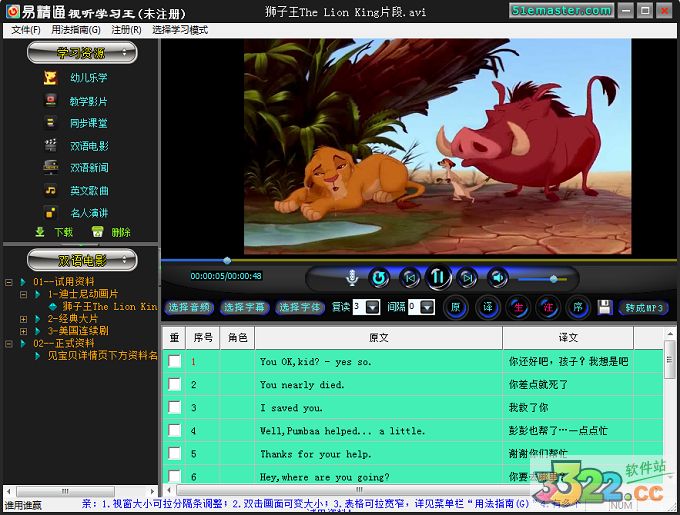This screenshot has width=680, height=515.
Task: Open the 51emaster.com link
Action: click(562, 10)
